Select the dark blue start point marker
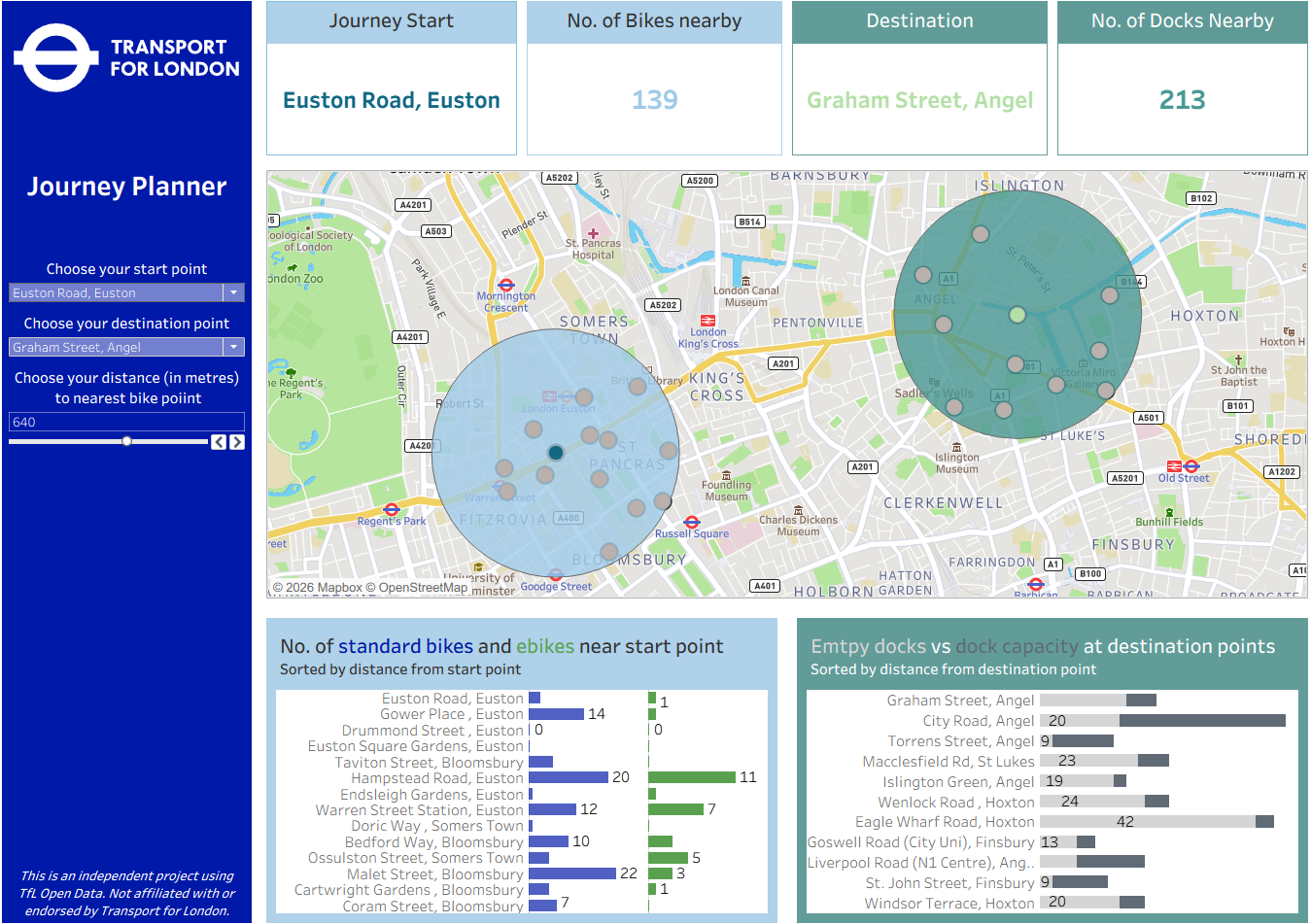Image resolution: width=1311 pixels, height=924 pixels. coord(556,453)
